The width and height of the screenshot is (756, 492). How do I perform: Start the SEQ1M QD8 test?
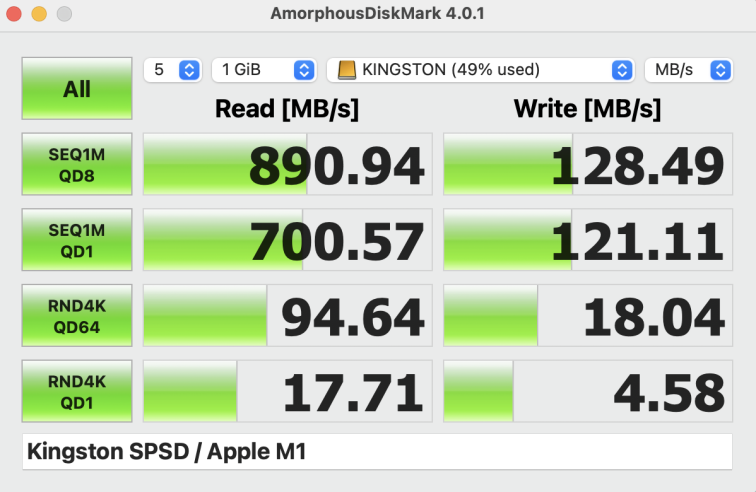tap(77, 164)
